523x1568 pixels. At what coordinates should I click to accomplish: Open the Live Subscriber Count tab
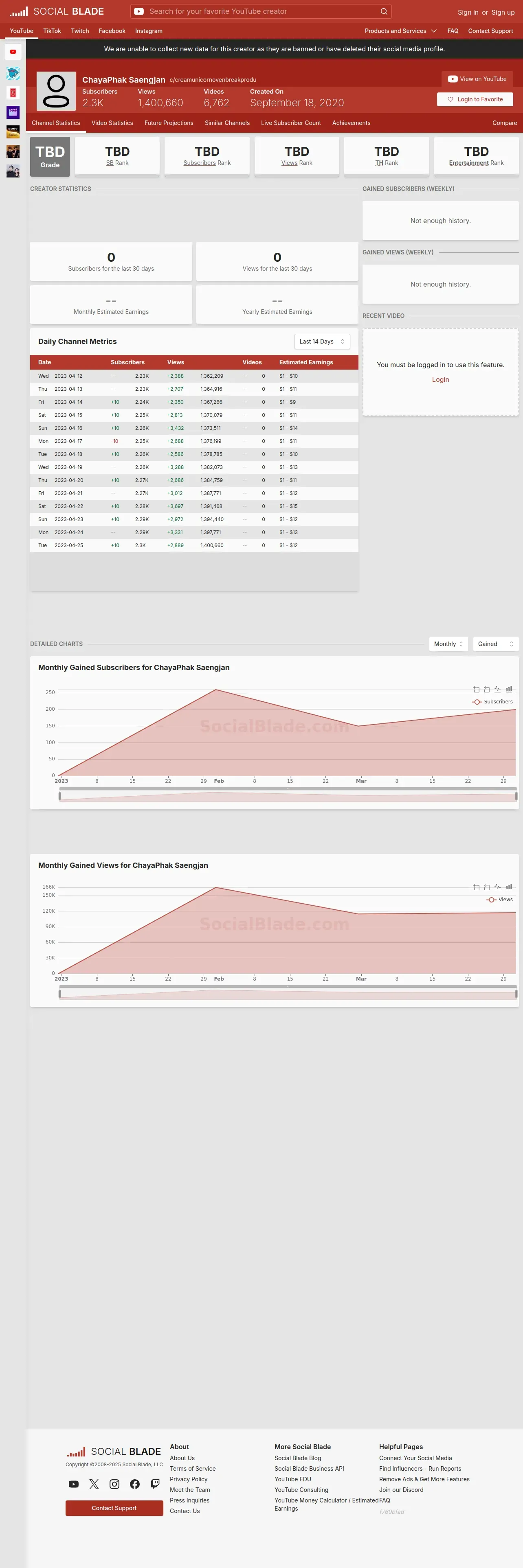coord(291,123)
